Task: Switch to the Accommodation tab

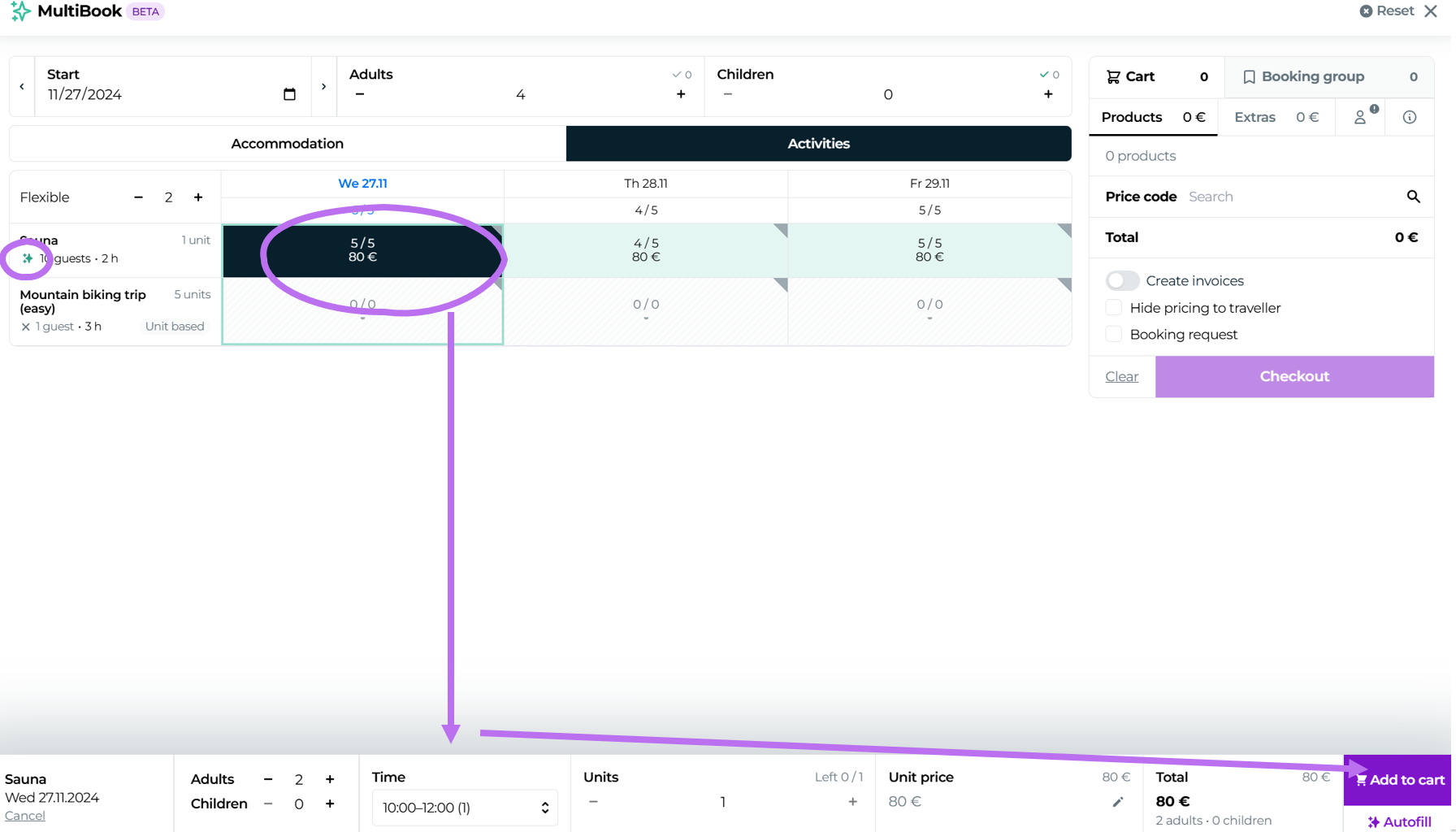Action: pyautogui.click(x=288, y=144)
